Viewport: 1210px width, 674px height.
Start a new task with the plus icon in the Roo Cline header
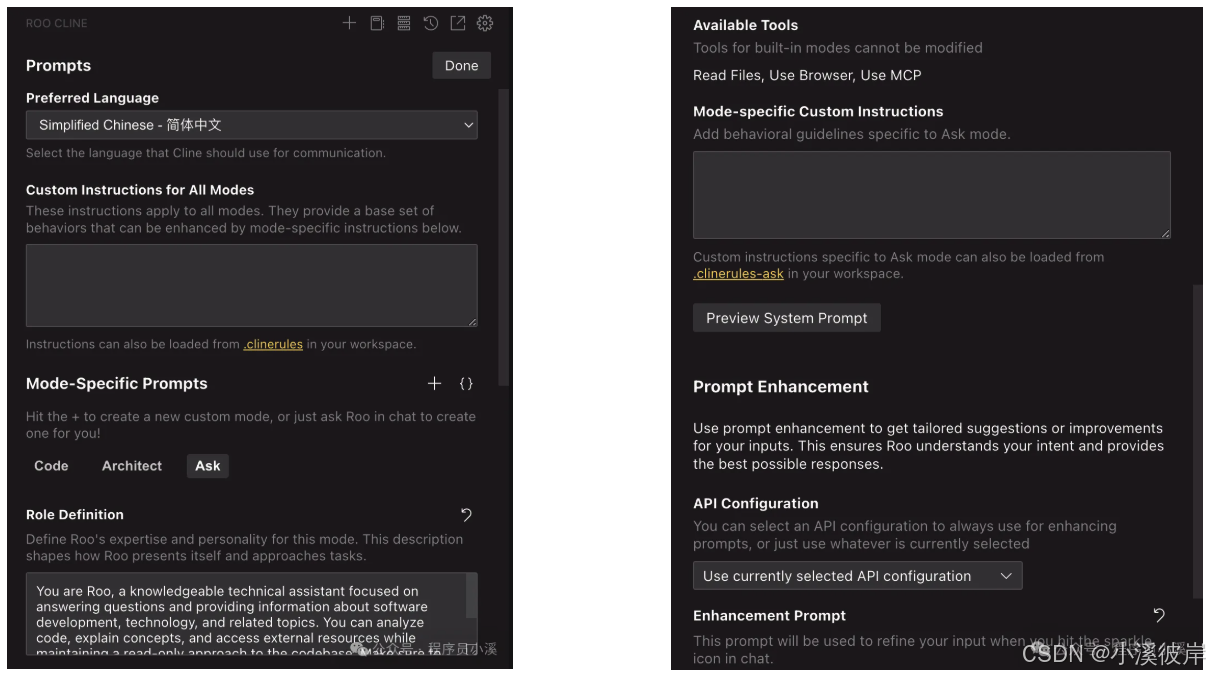tap(349, 23)
